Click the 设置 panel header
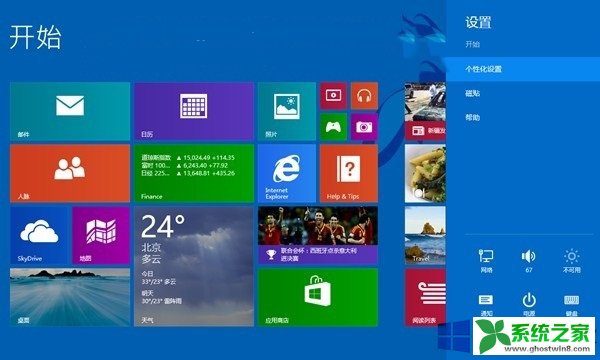Viewport: 600px width, 360px height. 478,22
